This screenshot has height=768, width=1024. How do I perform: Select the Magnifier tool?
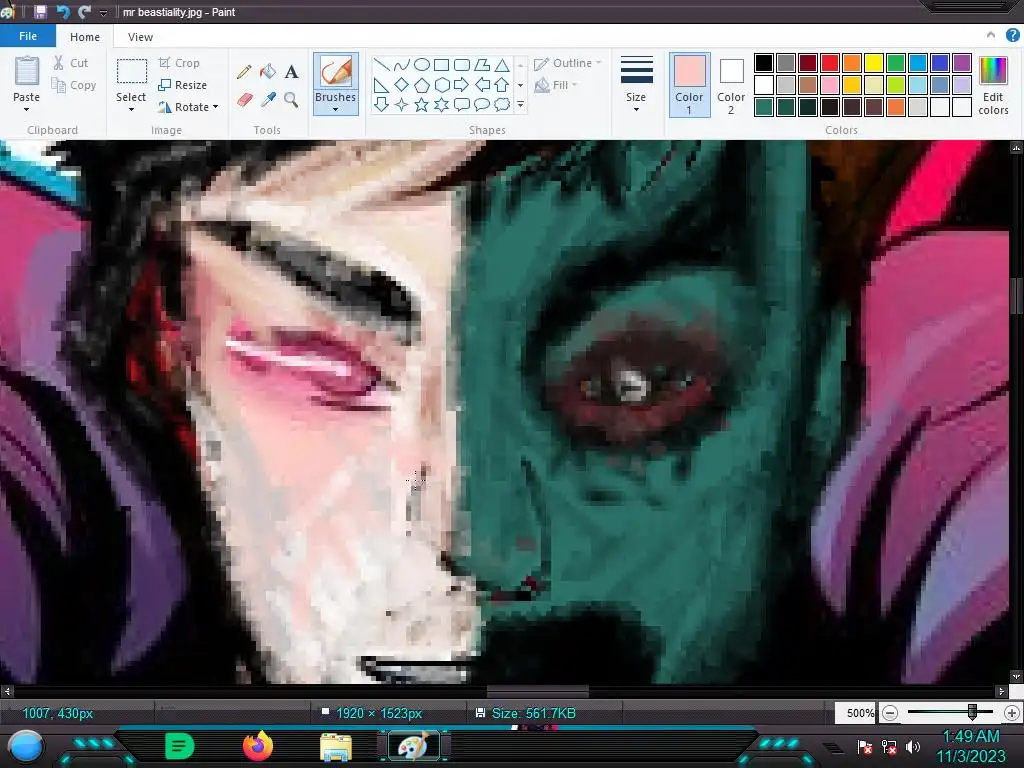click(x=291, y=99)
